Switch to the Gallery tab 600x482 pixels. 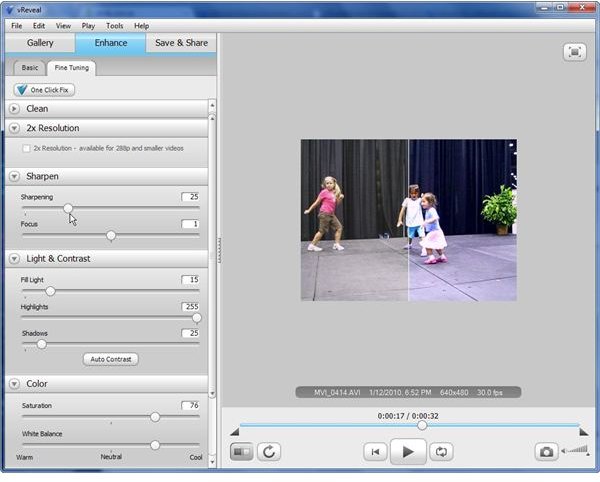coord(40,43)
